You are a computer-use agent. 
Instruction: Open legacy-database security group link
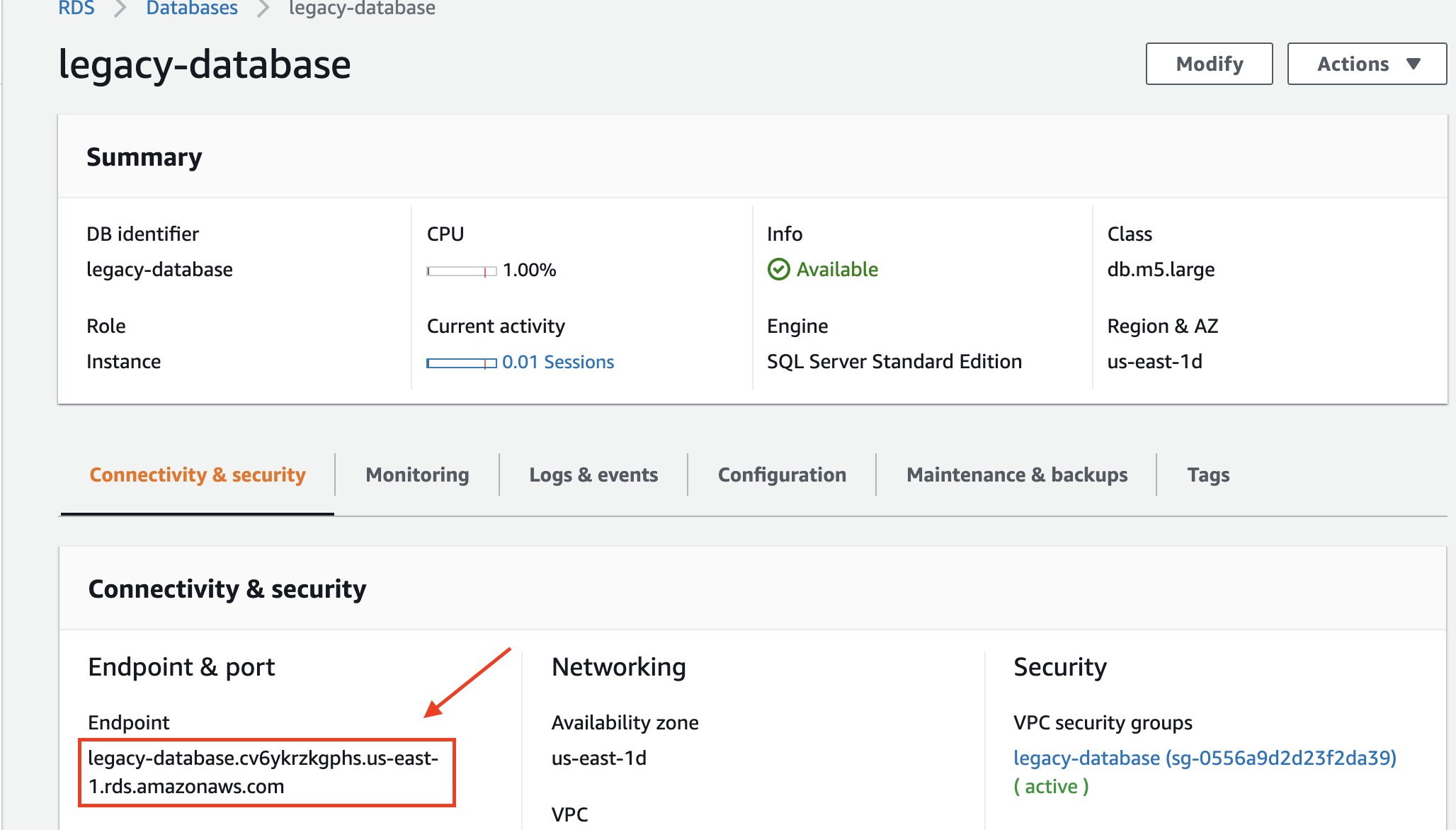(1205, 758)
